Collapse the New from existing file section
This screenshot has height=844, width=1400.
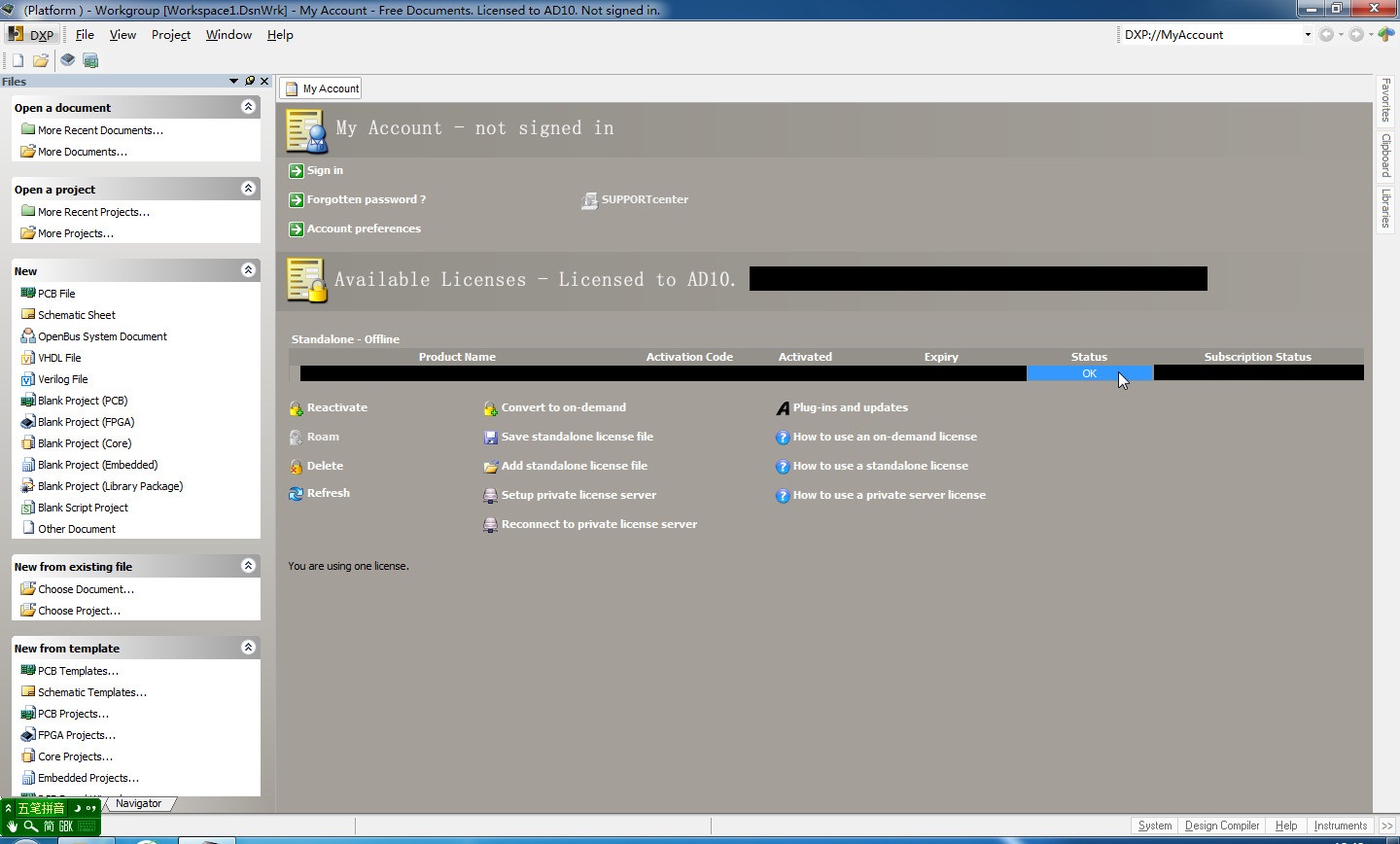point(249,566)
